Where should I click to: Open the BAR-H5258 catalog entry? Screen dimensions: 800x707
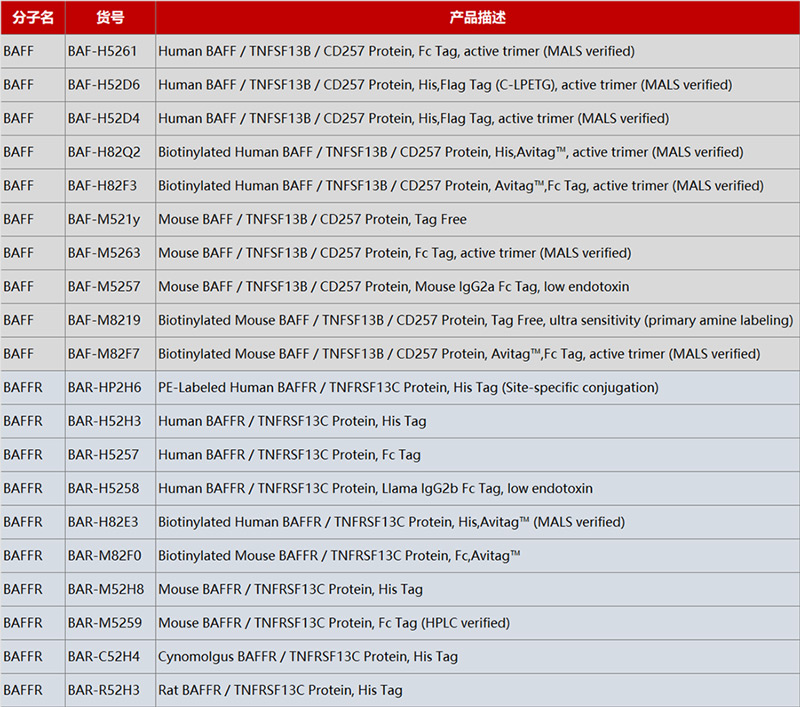pos(104,488)
